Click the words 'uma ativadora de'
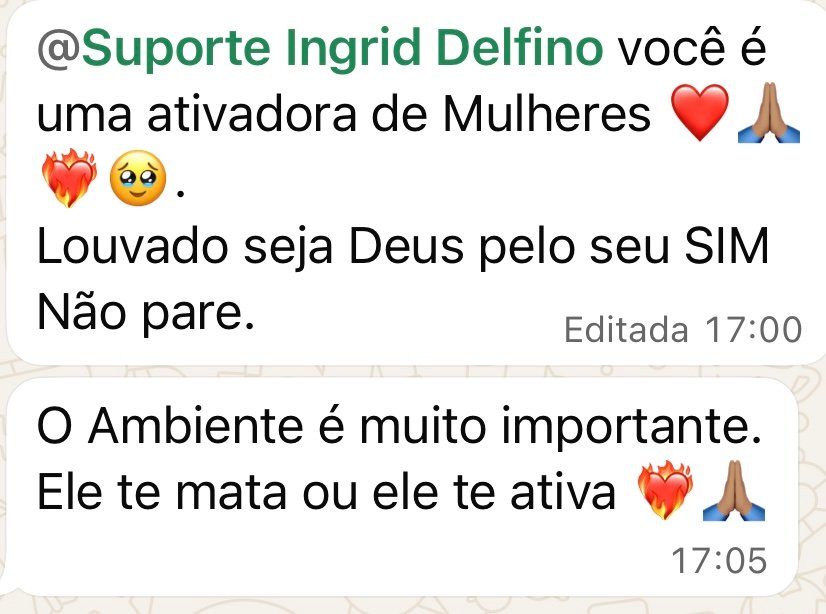 pos(232,114)
